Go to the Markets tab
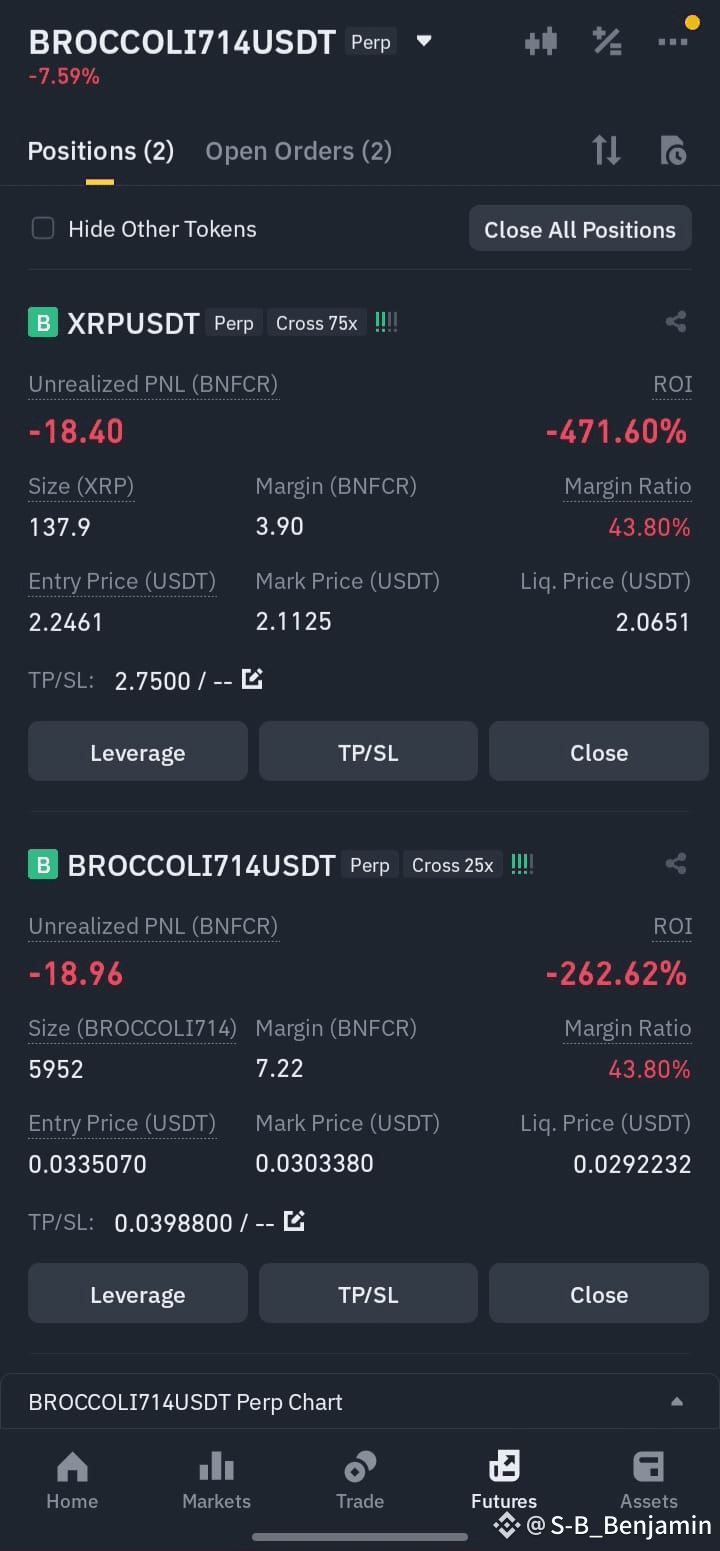 coord(216,1481)
